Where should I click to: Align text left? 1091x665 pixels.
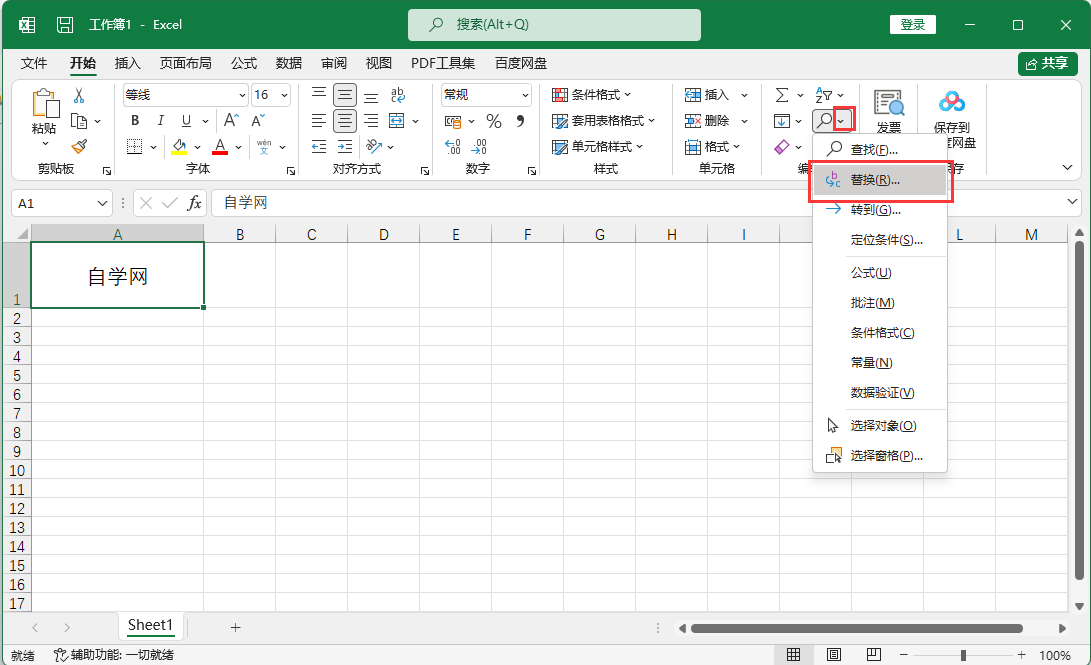(x=319, y=120)
